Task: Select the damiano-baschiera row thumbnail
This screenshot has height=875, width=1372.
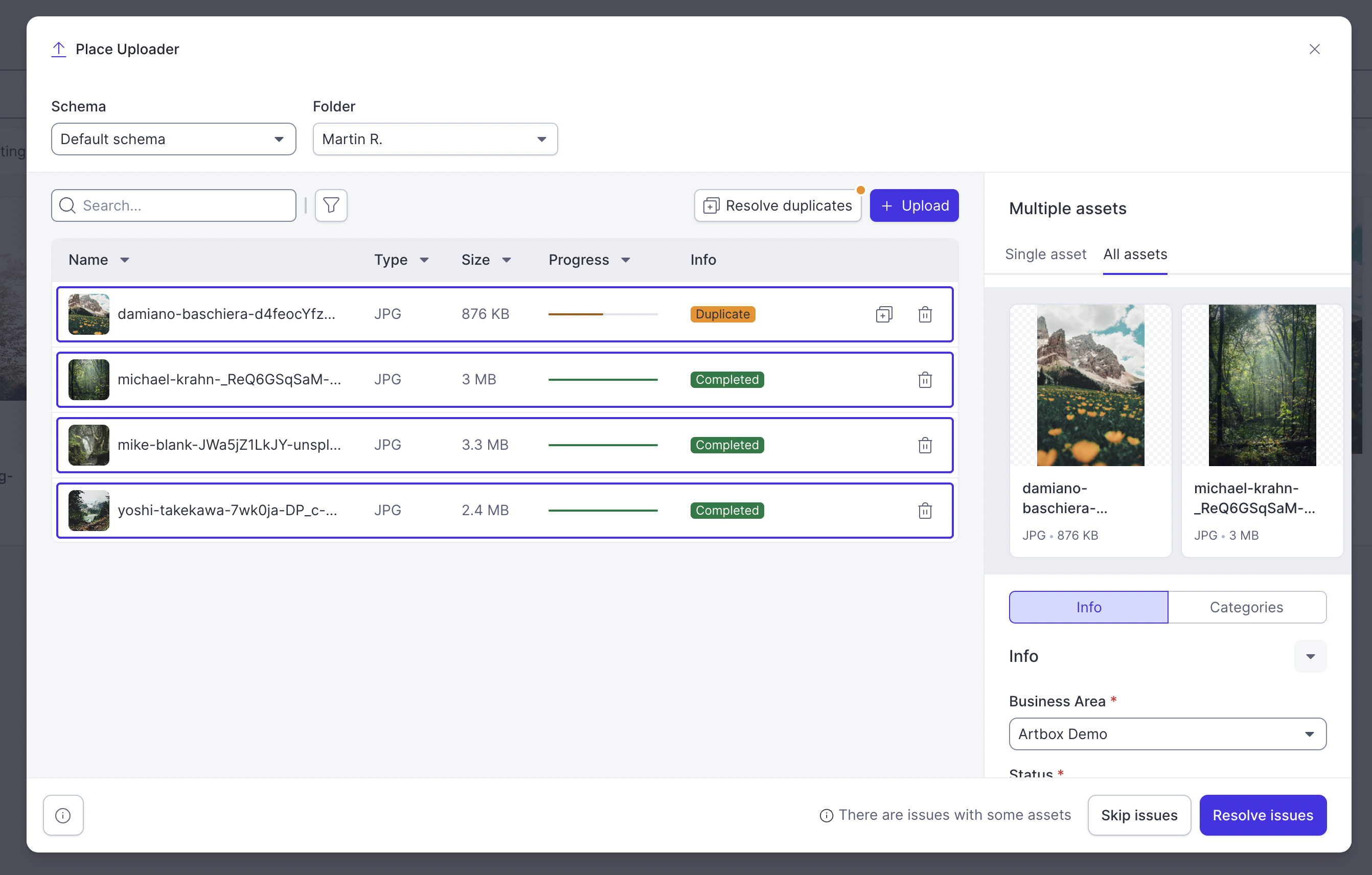Action: pyautogui.click(x=89, y=314)
